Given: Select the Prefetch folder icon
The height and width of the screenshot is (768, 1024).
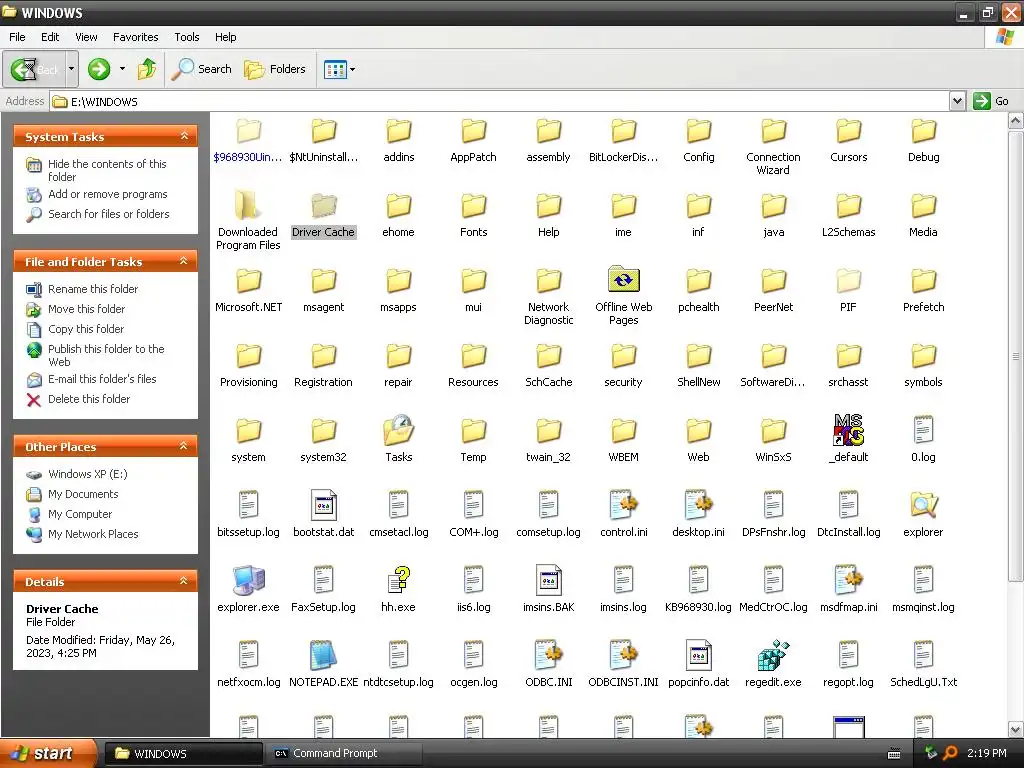Looking at the screenshot, I should 923,280.
